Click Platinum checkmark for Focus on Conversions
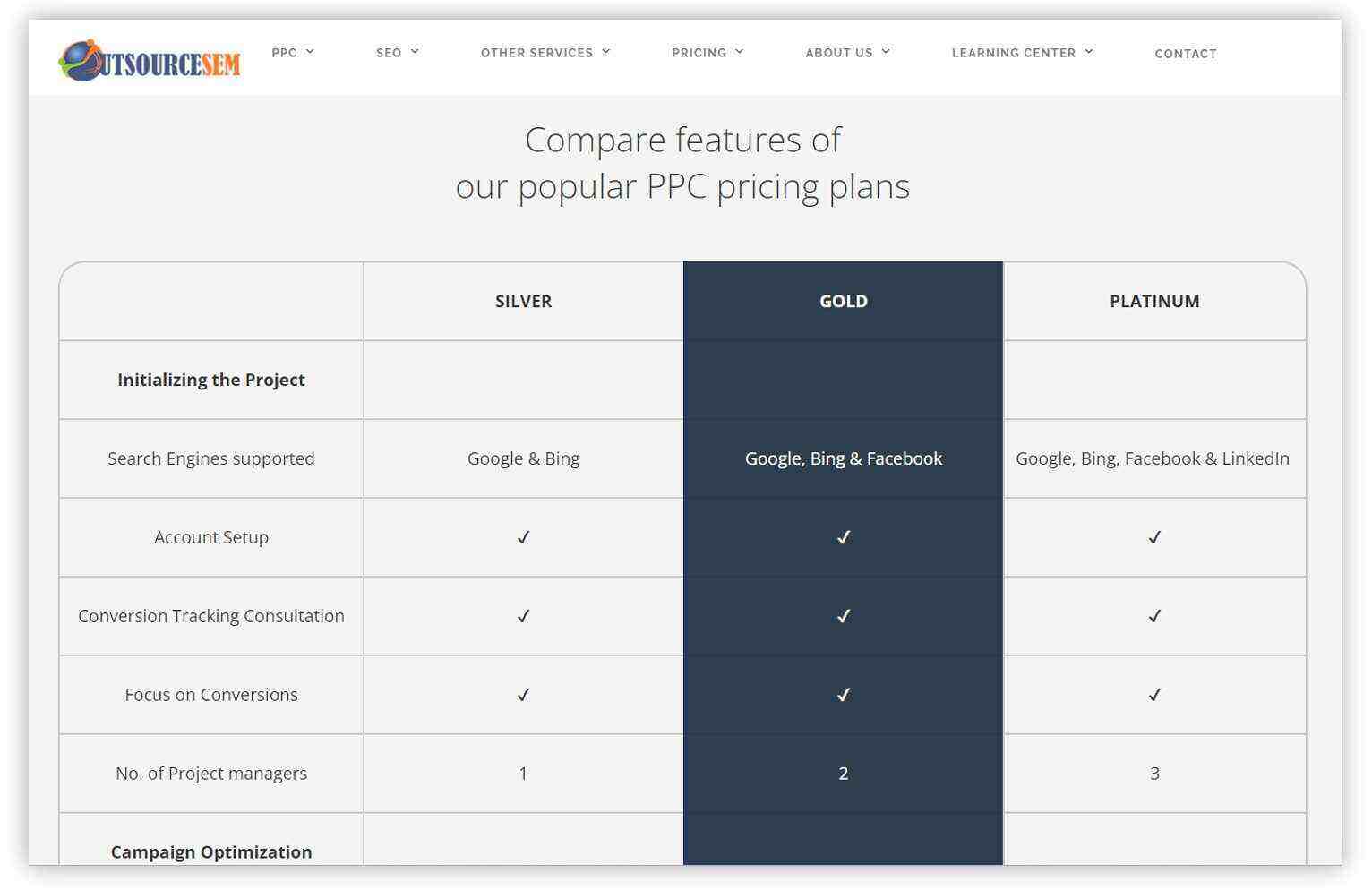 coord(1154,695)
